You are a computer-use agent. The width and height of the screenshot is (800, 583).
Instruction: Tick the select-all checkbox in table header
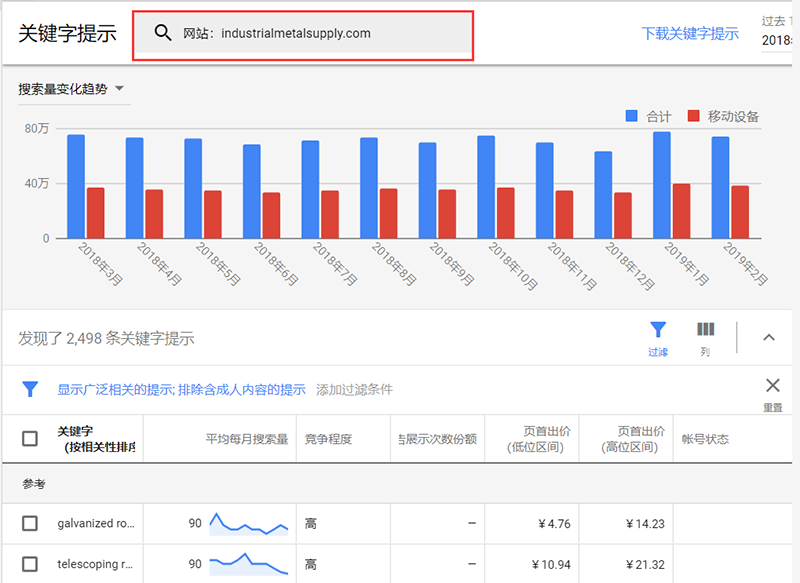(x=30, y=438)
